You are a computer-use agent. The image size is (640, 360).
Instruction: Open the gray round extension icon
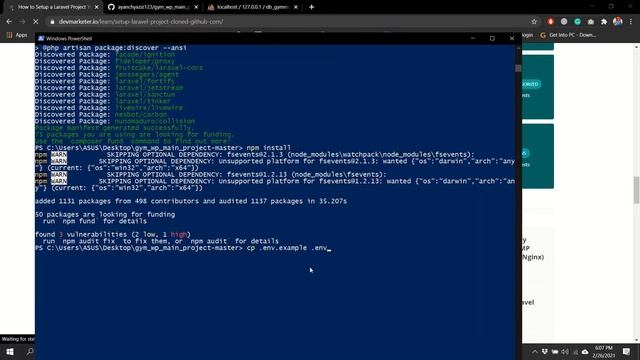[x=564, y=22]
